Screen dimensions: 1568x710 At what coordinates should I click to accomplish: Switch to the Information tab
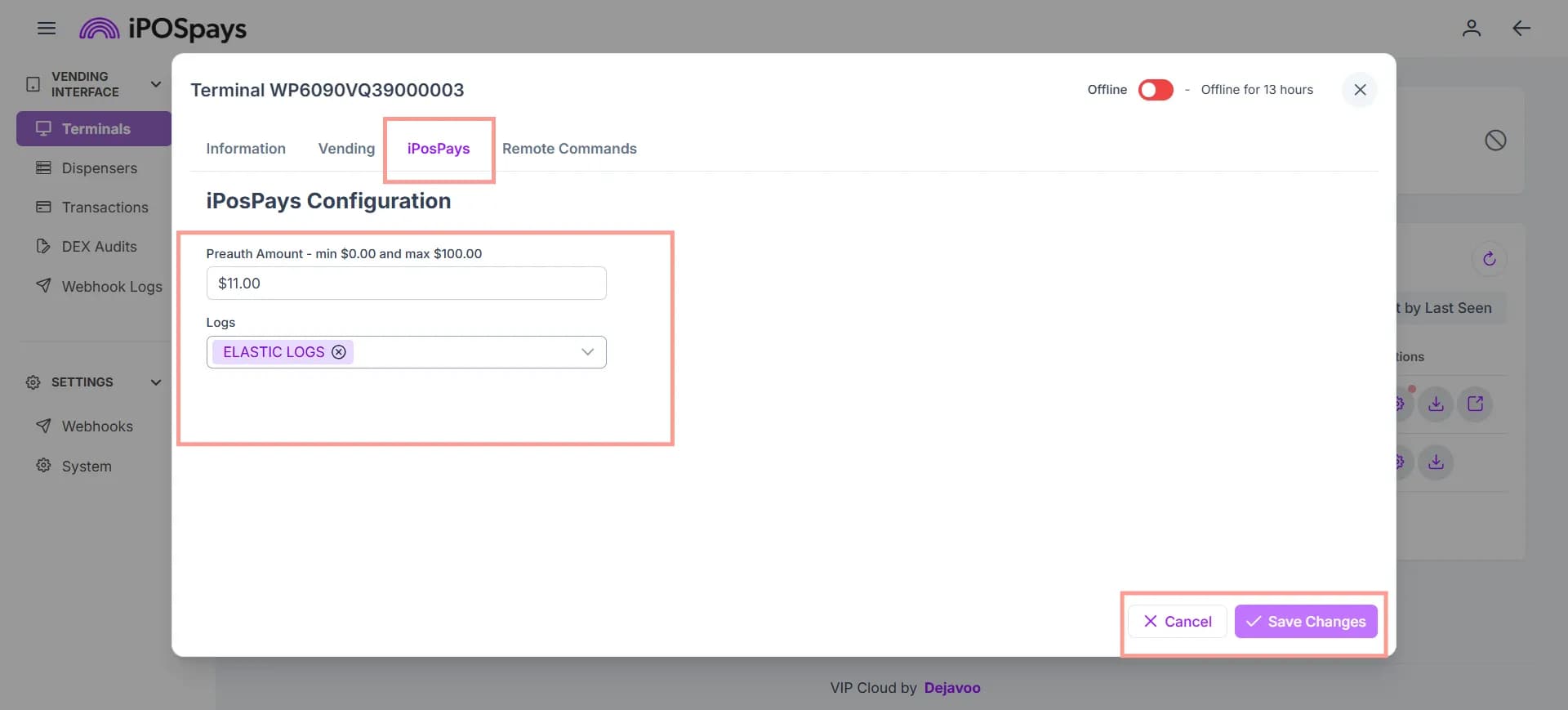coord(246,149)
